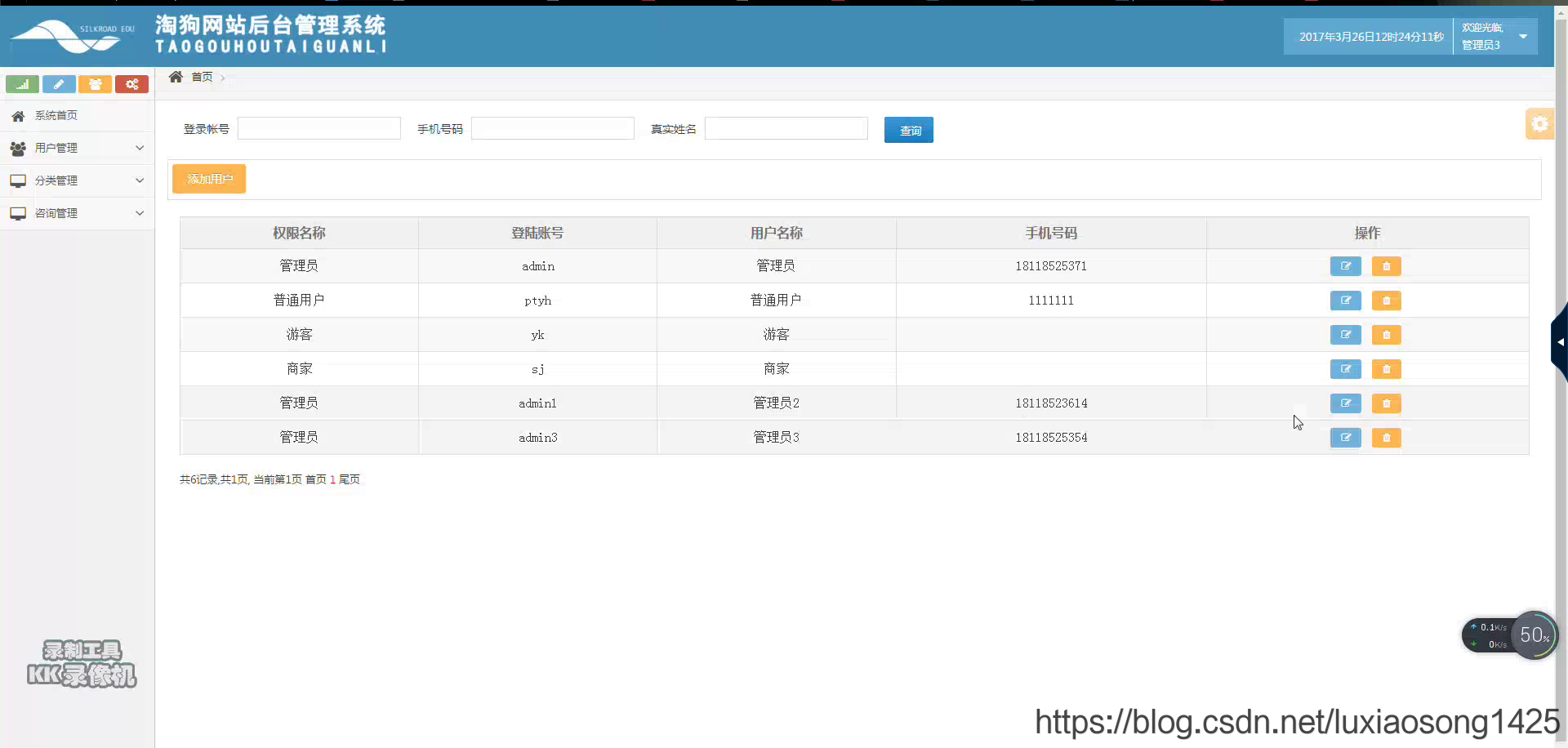Click the 用户管理 people icon
This screenshot has height=748, width=1568.
(x=18, y=149)
